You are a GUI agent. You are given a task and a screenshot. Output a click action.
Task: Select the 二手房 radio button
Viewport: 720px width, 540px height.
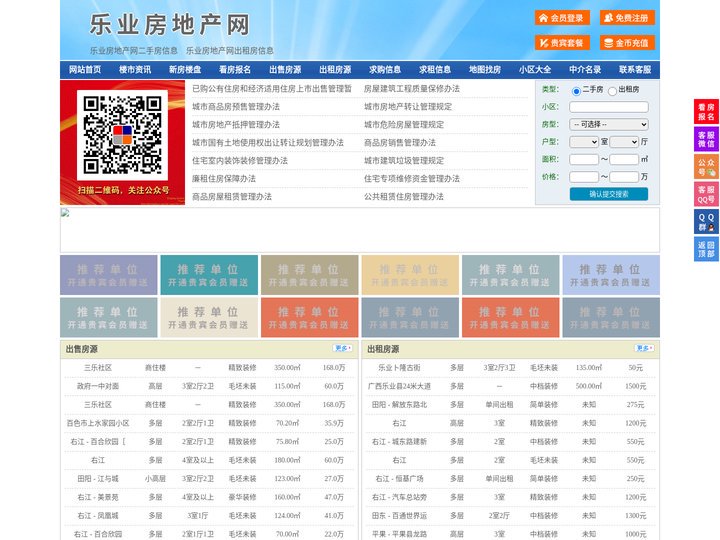click(576, 91)
